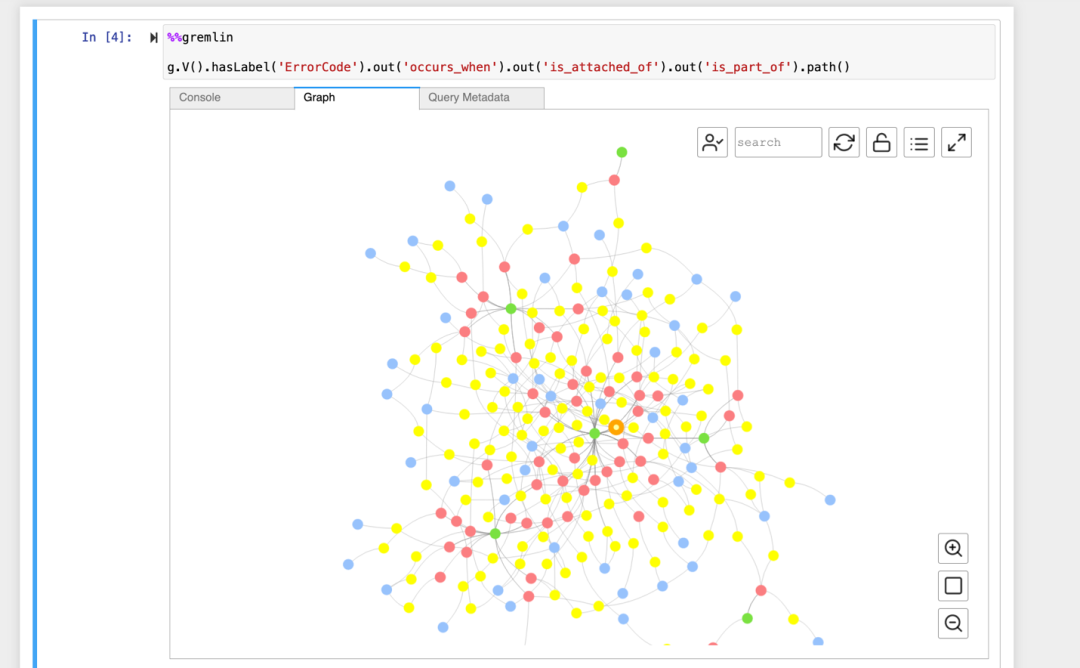1080x668 pixels.
Task: Select the green node beside the orange node
Action: click(x=595, y=433)
